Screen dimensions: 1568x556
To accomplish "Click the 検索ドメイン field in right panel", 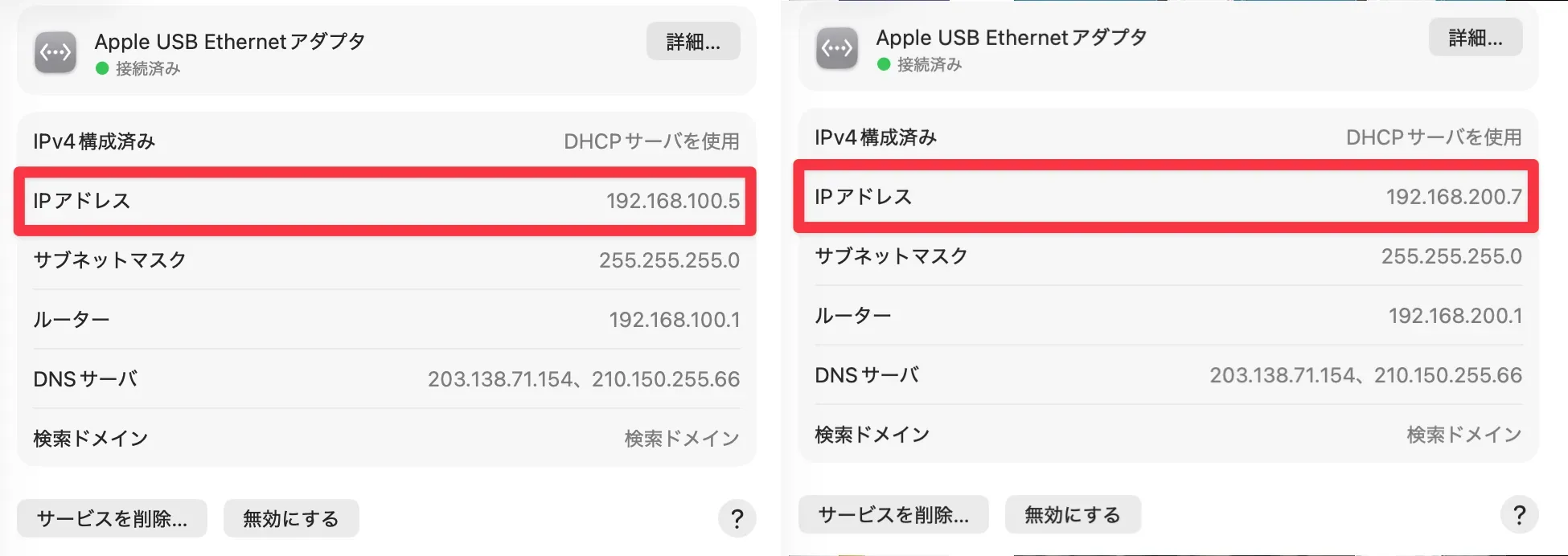I will click(1463, 435).
